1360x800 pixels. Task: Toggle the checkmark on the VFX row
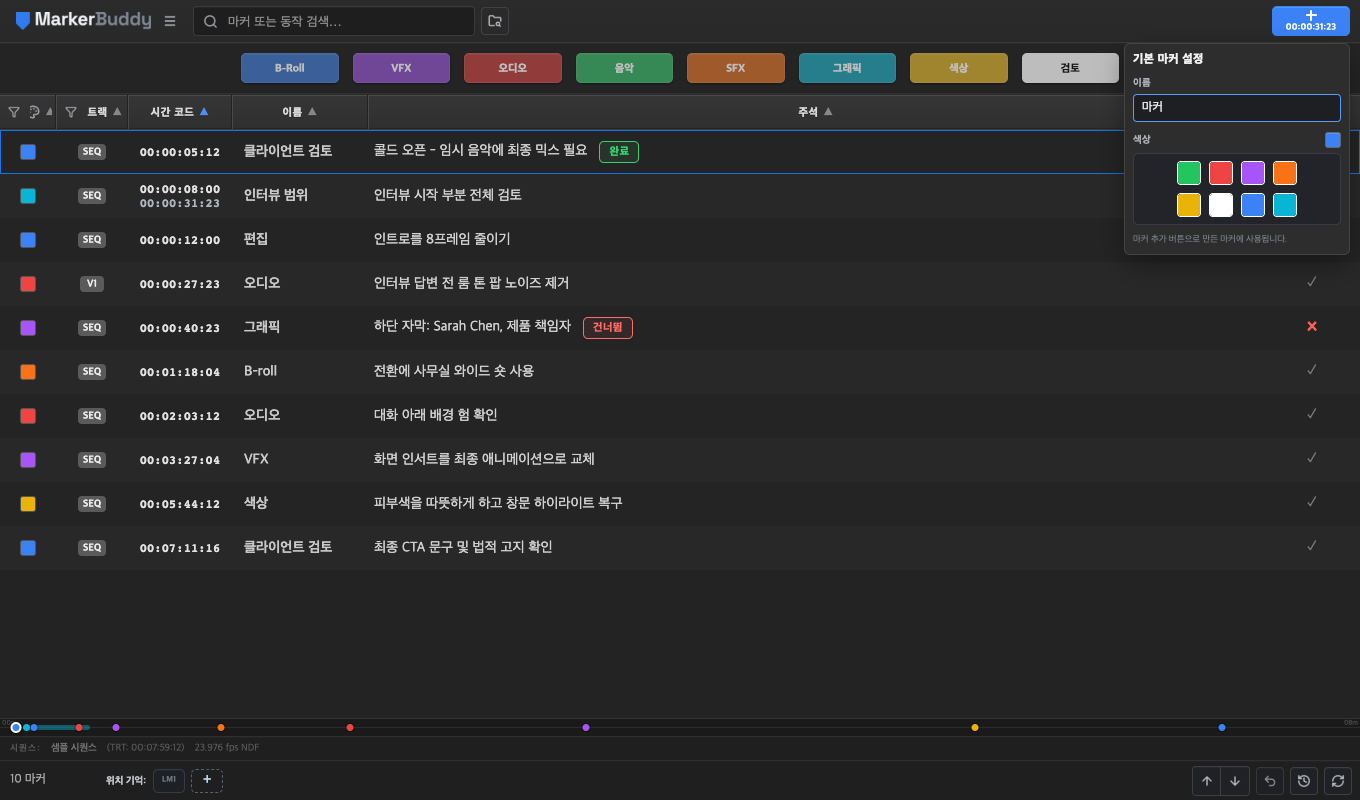click(x=1312, y=459)
